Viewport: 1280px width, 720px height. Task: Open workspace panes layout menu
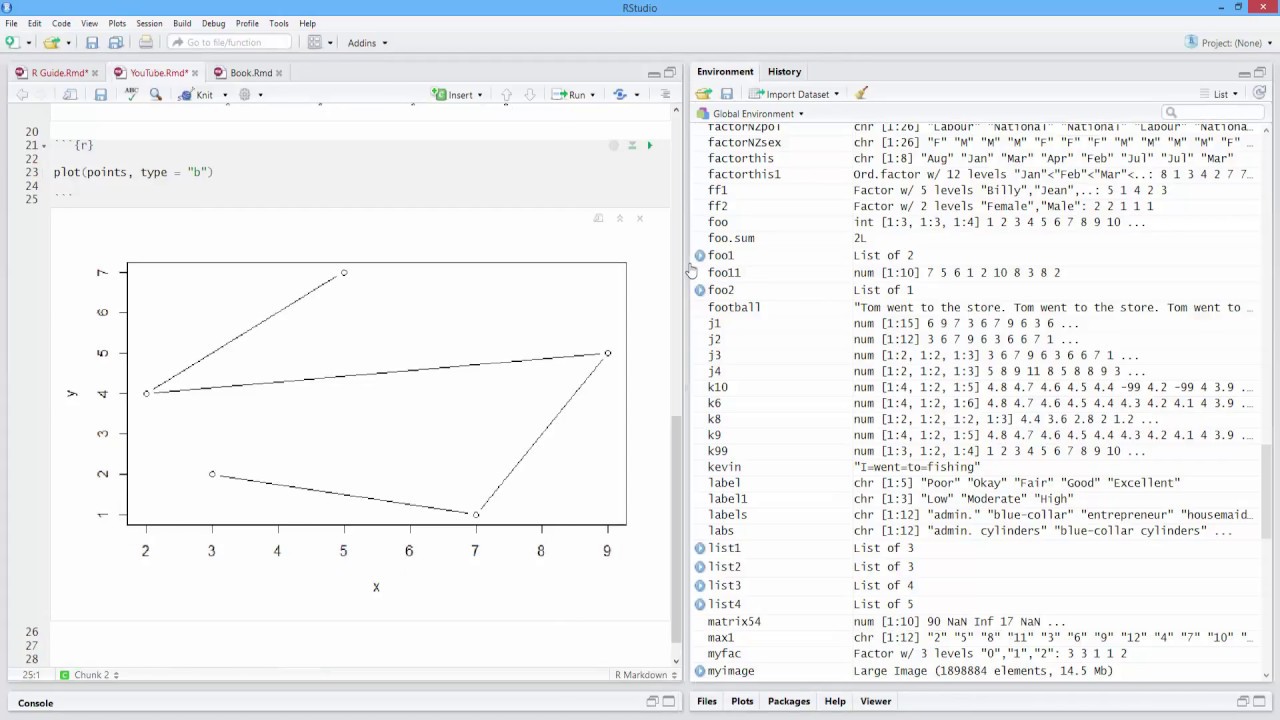pyautogui.click(x=319, y=43)
